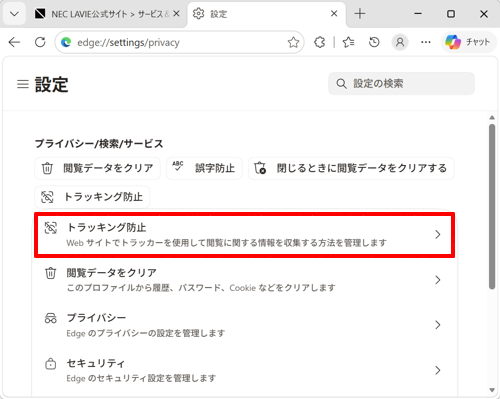Open the Favorites list icon
The image size is (500, 399).
348,42
